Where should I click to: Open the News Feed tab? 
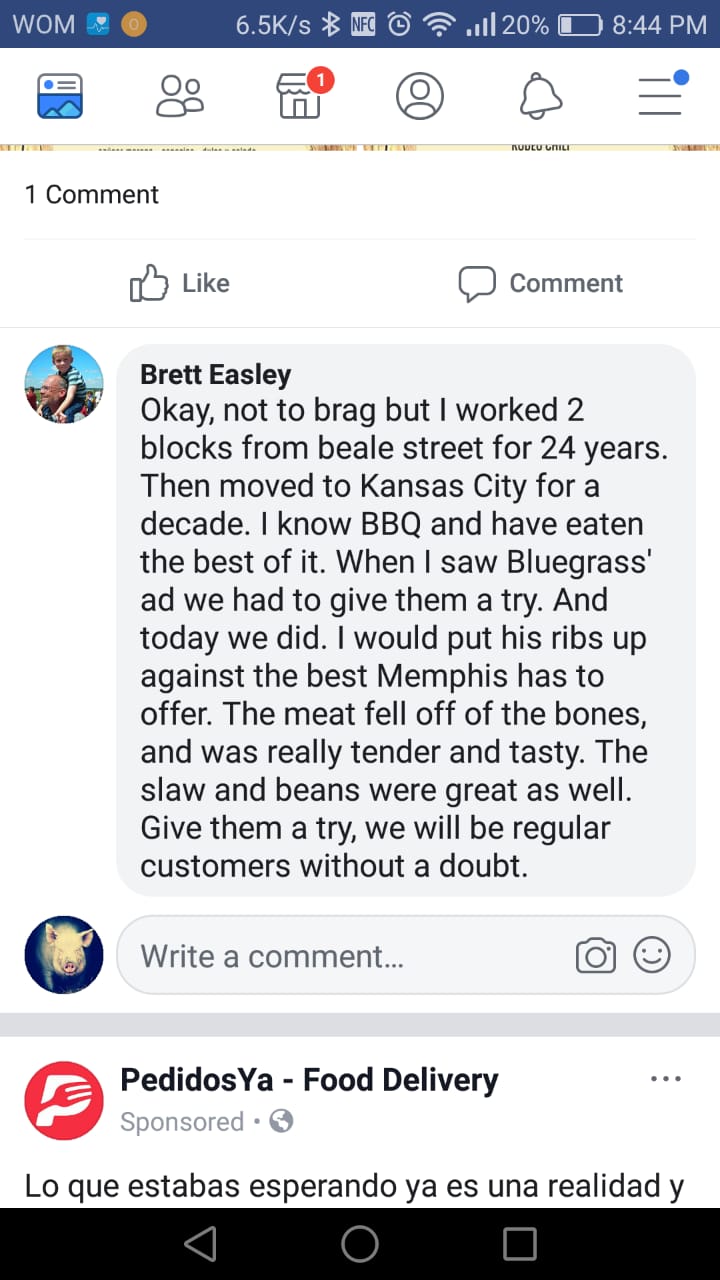[x=60, y=96]
